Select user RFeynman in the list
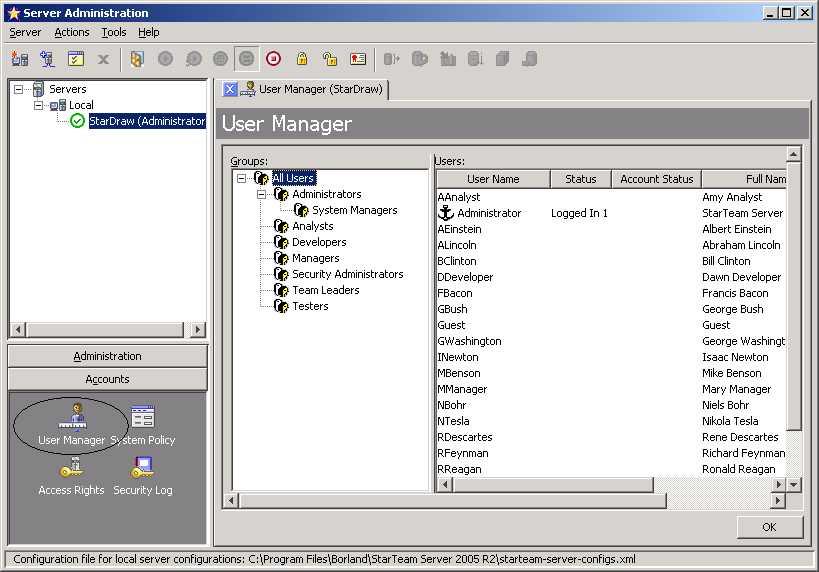The image size is (819, 572). (x=463, y=453)
